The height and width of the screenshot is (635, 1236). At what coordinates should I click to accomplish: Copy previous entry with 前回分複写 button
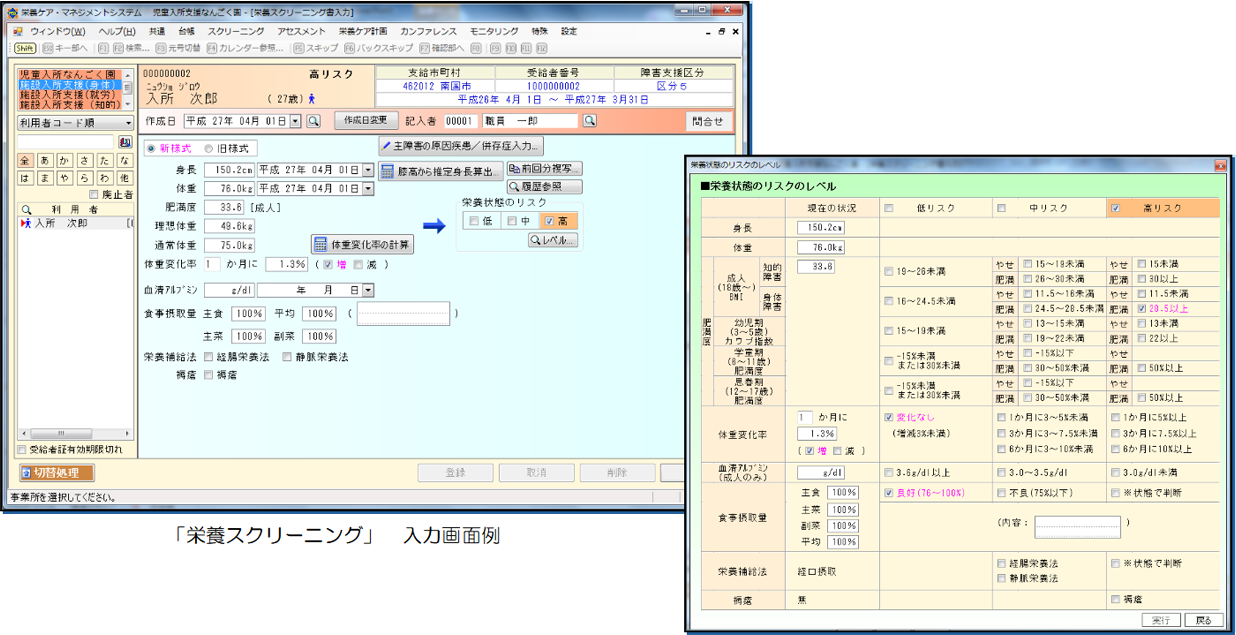(x=545, y=169)
